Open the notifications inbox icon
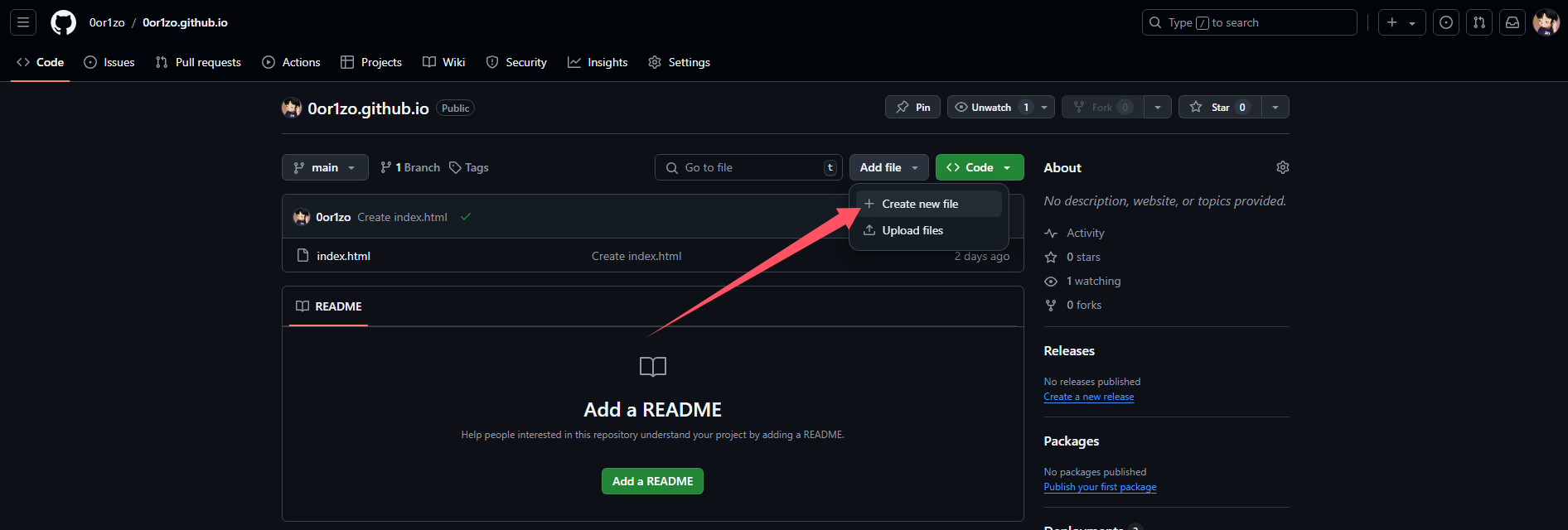Screen dimensions: 1568x530 (1512, 22)
